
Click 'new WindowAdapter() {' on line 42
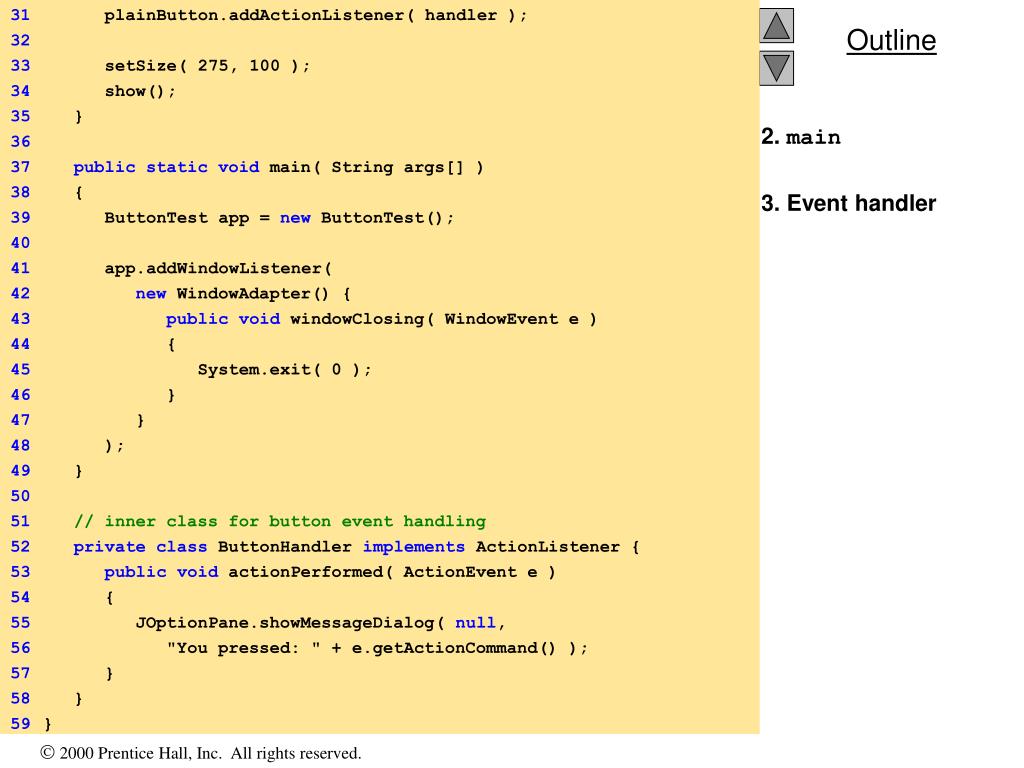[x=243, y=294]
